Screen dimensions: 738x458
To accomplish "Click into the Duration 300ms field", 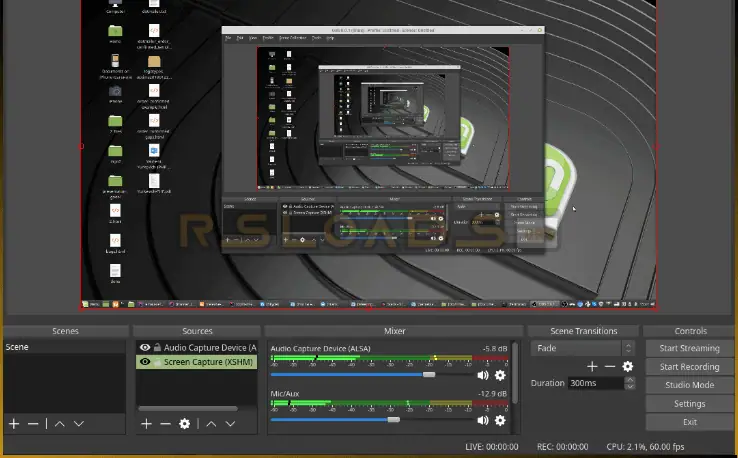I will [x=596, y=383].
